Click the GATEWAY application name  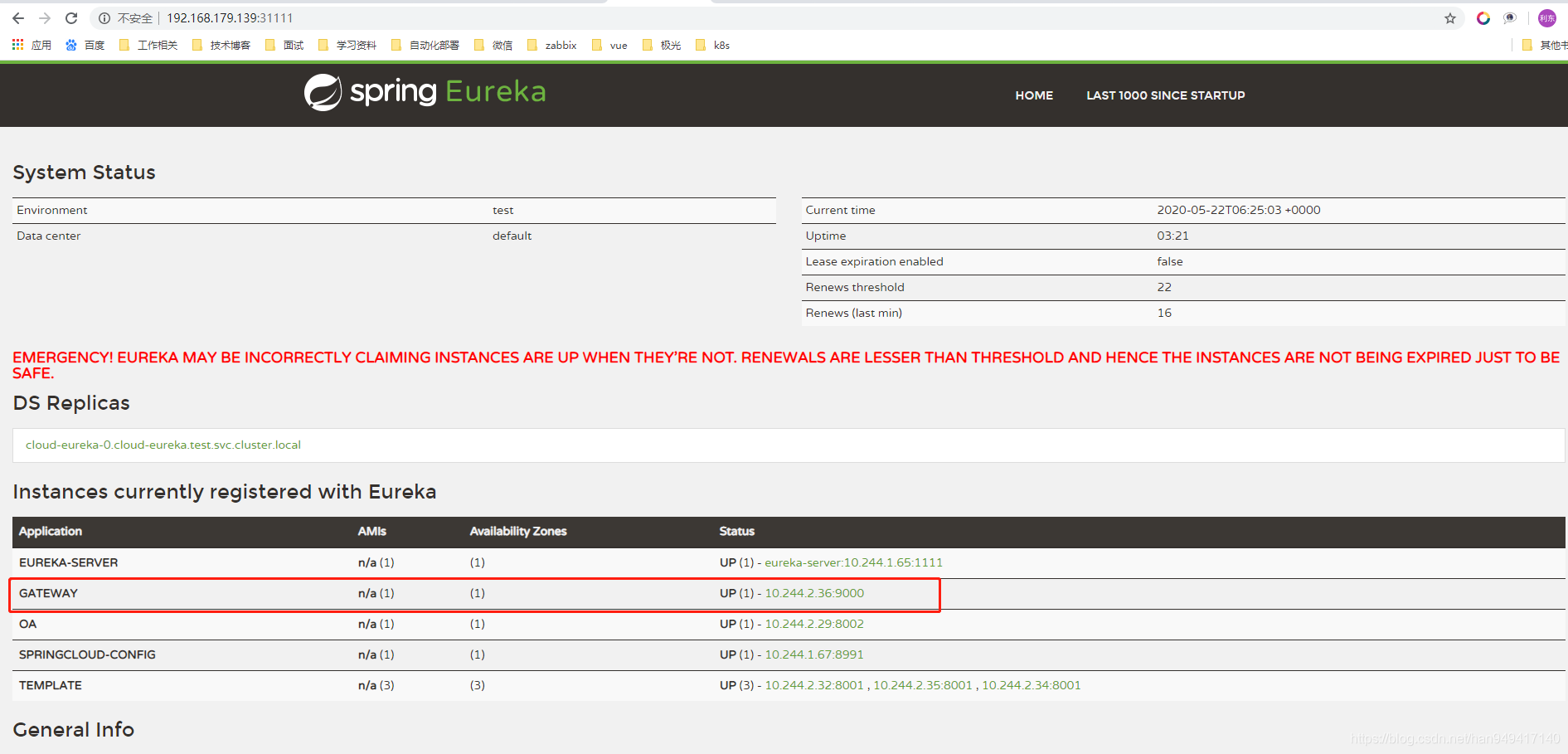[x=48, y=593]
